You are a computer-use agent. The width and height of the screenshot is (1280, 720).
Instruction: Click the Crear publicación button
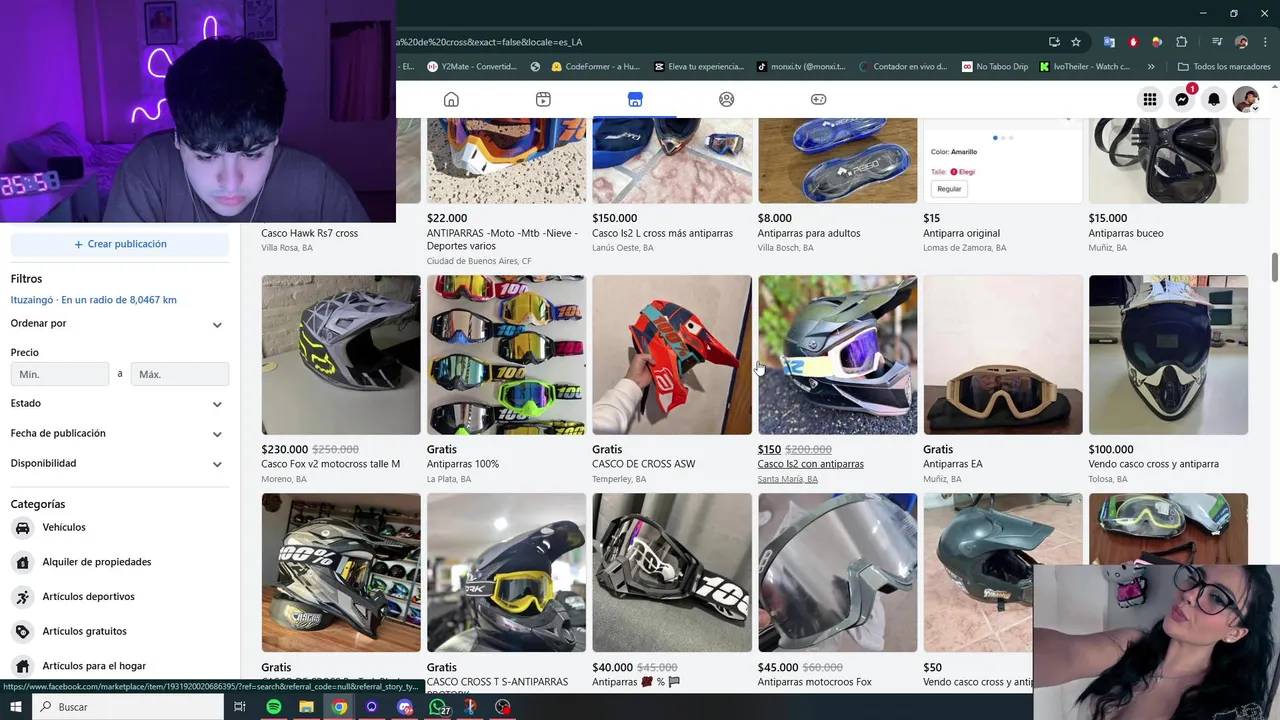coord(120,244)
